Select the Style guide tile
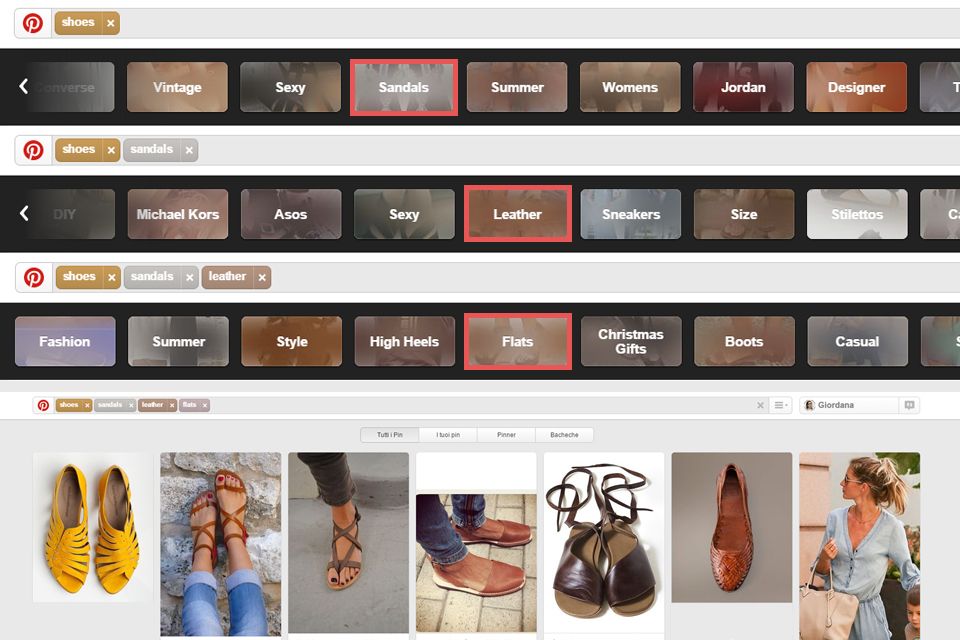This screenshot has width=960, height=640. [291, 341]
